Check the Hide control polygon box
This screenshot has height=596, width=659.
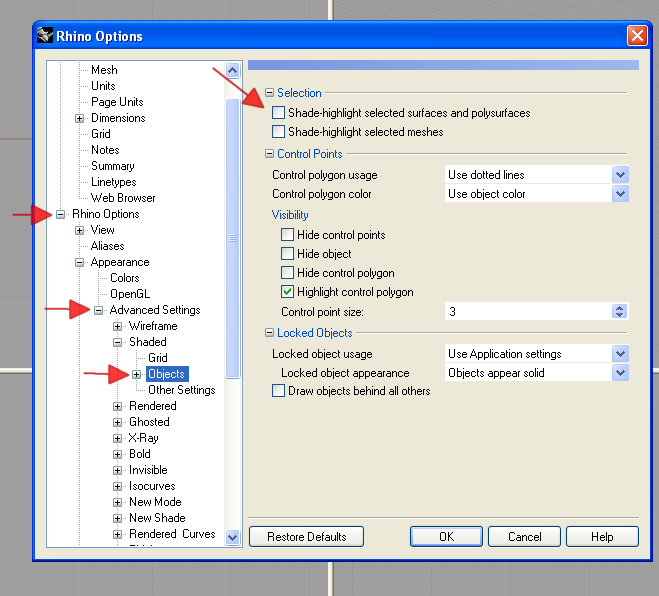[x=287, y=272]
